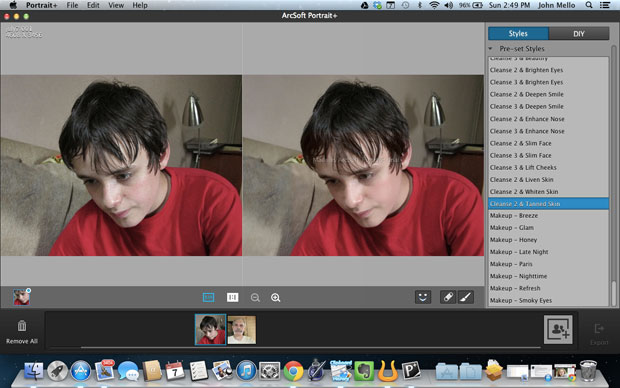Open the View menu
620x388 pixels.
(116, 5)
